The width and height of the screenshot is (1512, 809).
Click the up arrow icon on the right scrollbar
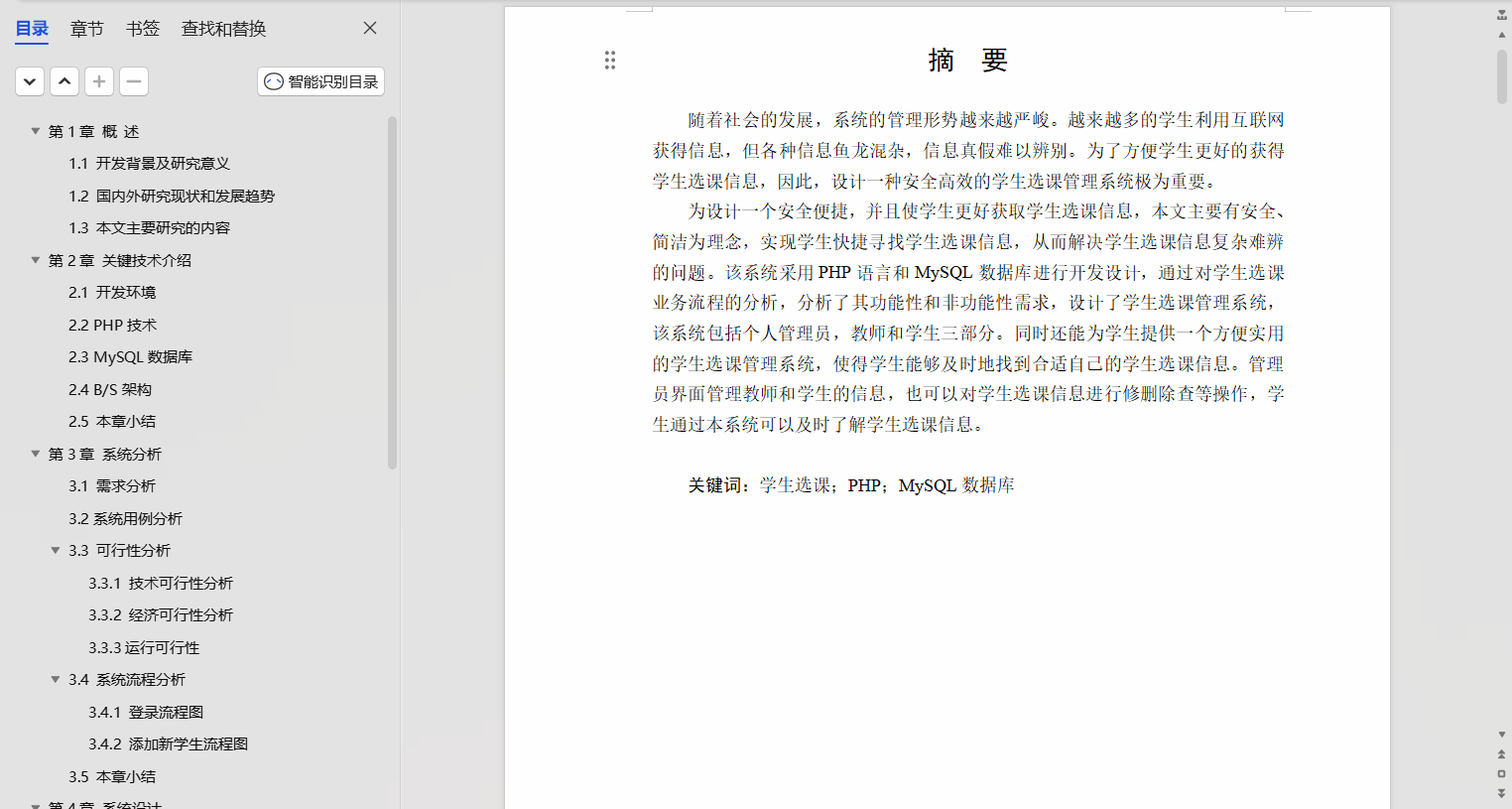1501,33
